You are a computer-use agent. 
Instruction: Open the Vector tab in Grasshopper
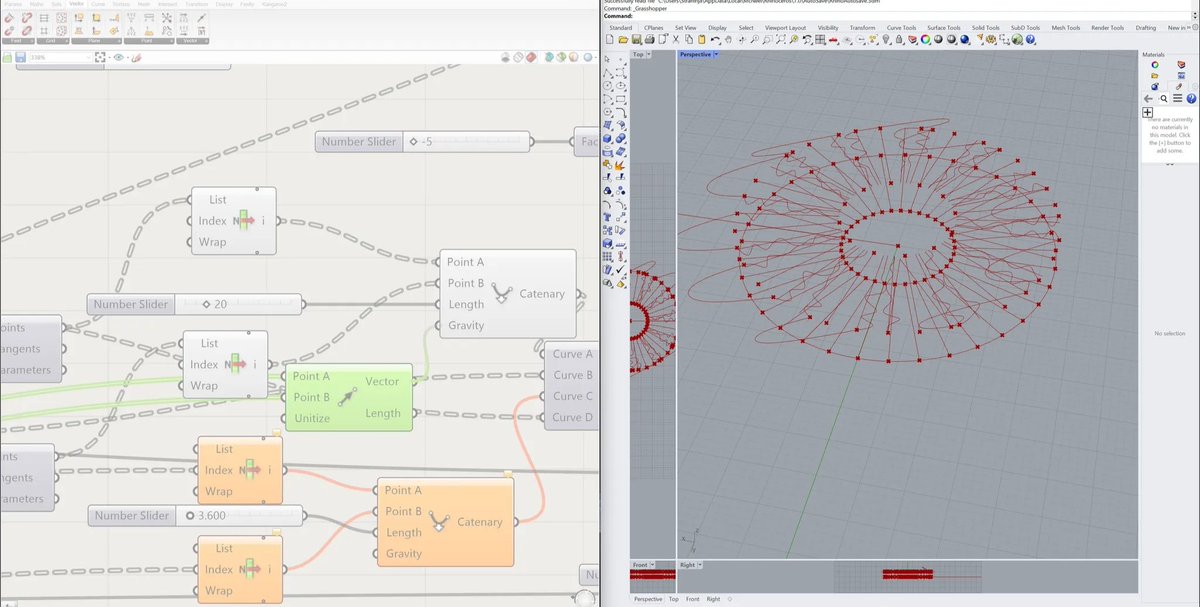point(77,4)
